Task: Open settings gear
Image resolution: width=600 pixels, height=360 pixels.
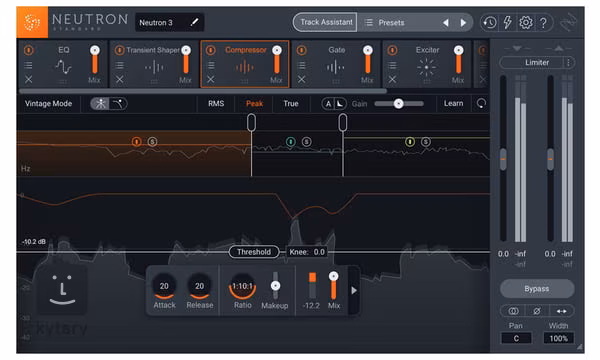Action: 526,23
